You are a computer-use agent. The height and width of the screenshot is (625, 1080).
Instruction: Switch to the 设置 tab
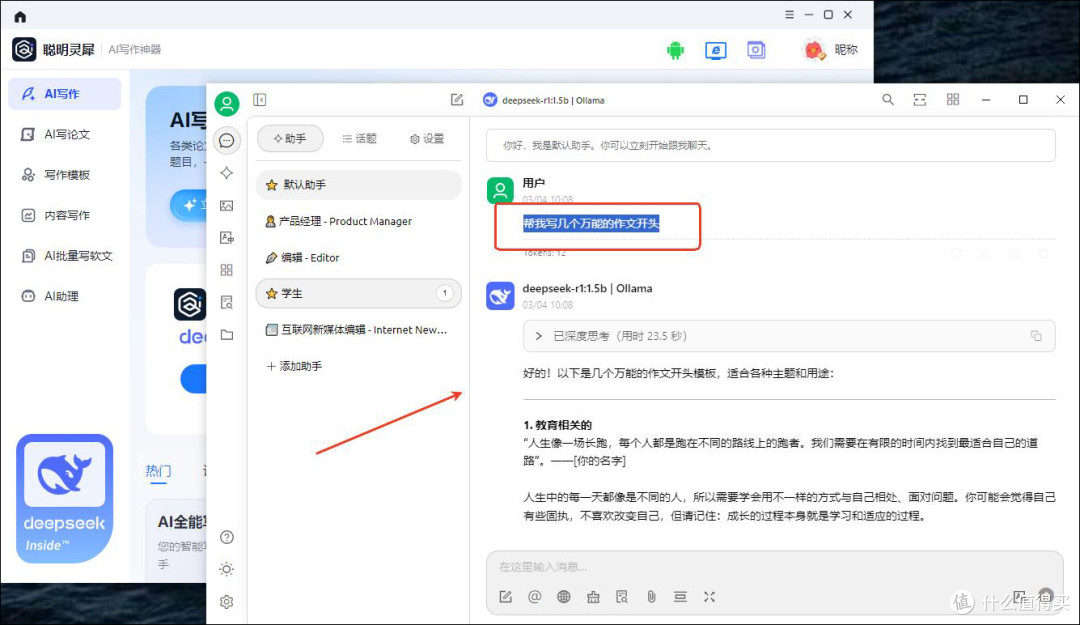pyautogui.click(x=427, y=139)
